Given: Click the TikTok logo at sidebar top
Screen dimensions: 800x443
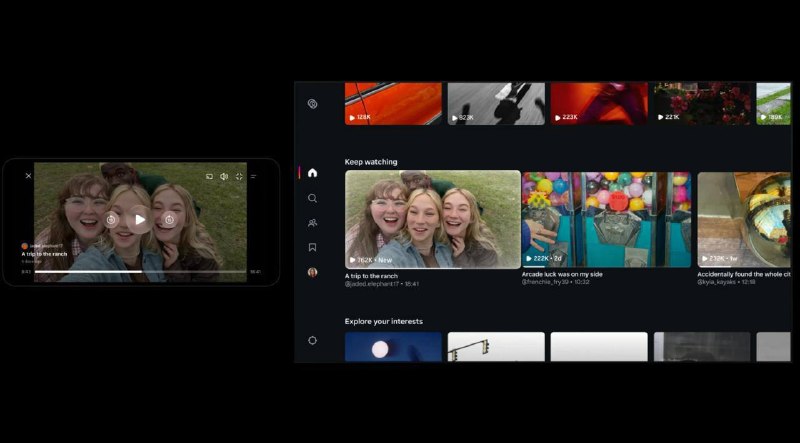Looking at the screenshot, I should click(312, 104).
